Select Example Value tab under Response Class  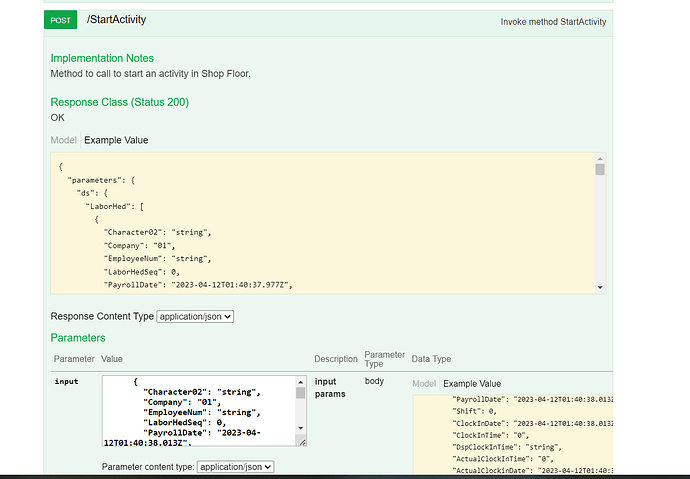click(116, 140)
